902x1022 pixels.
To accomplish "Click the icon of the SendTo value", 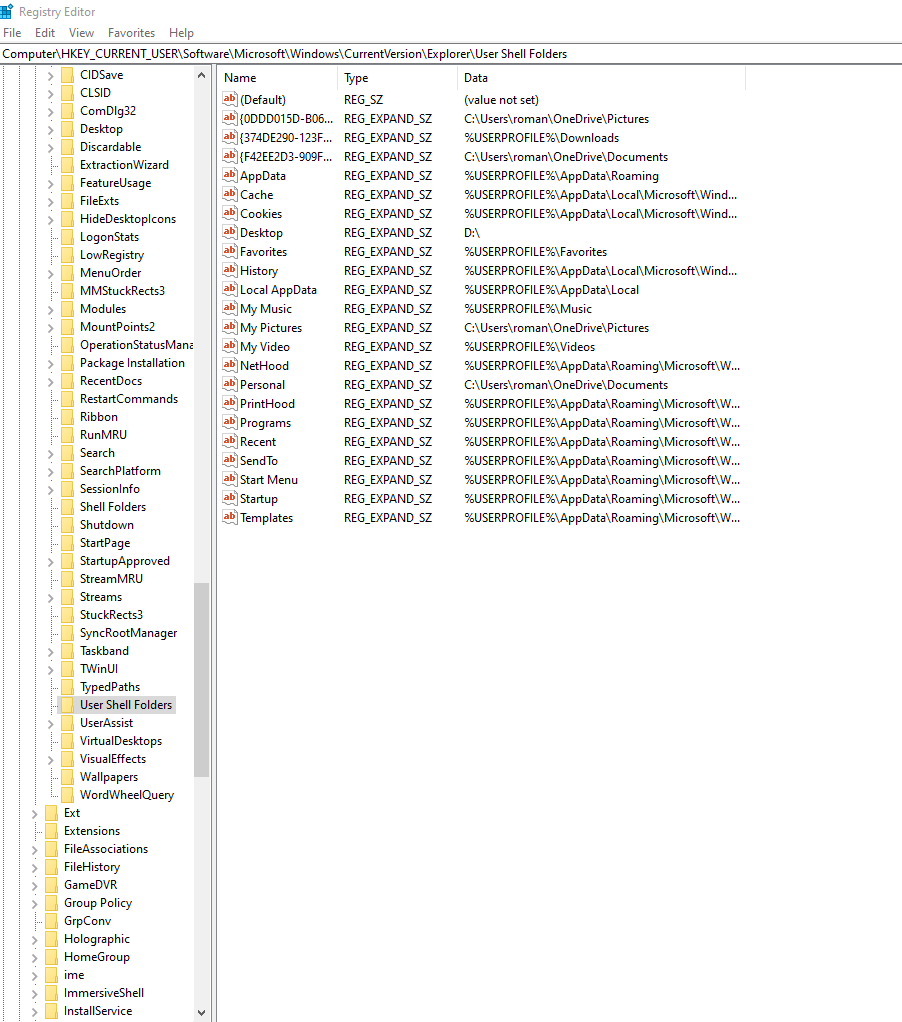I will click(x=229, y=460).
